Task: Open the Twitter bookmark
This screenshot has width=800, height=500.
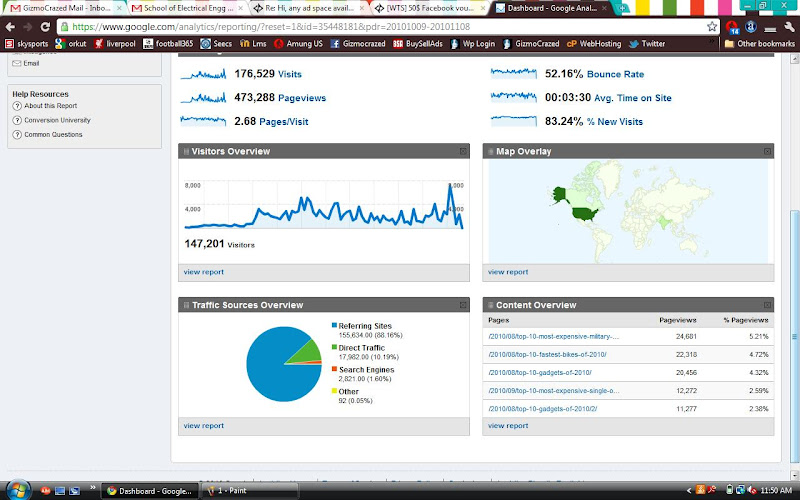Action: [x=647, y=44]
